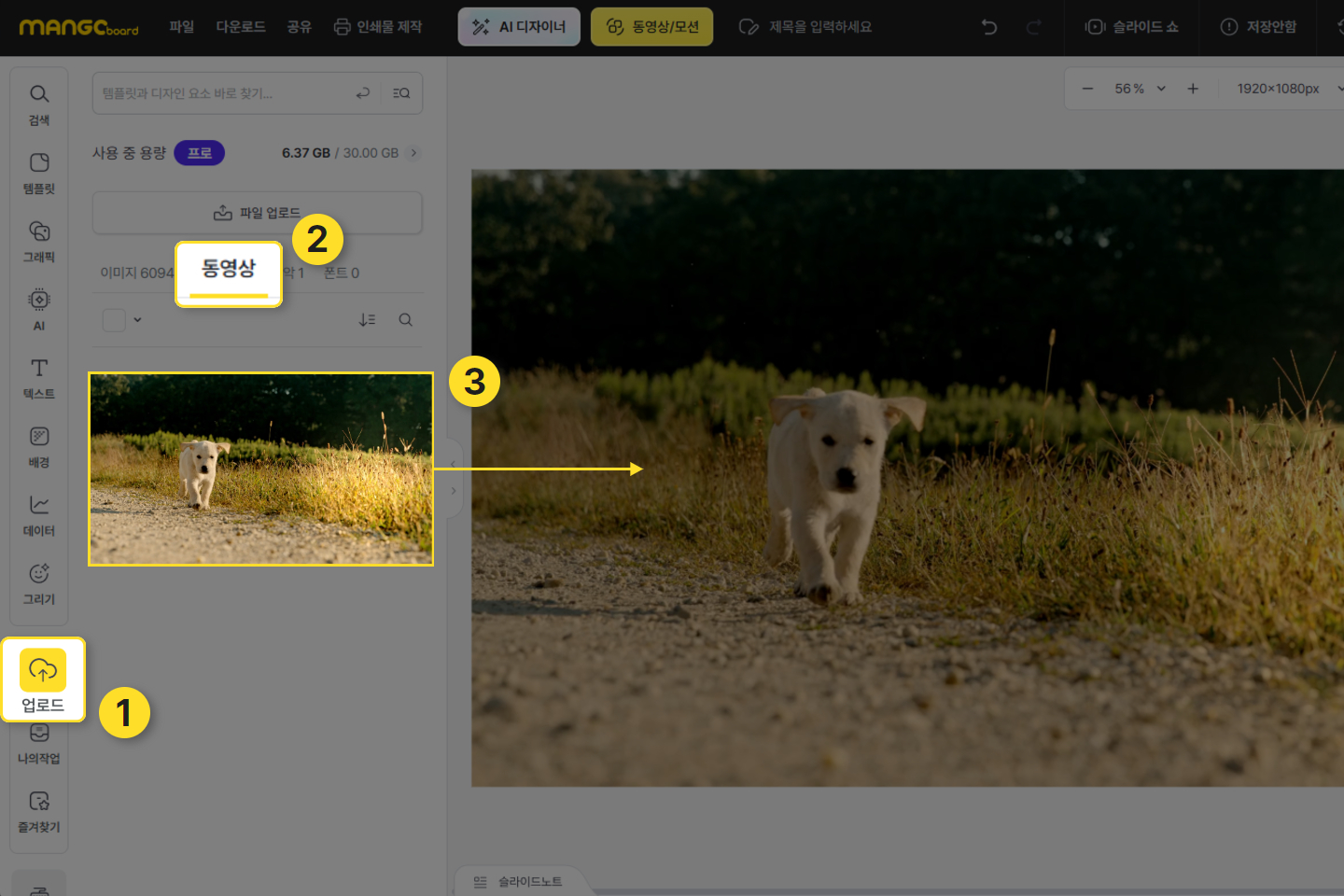Switch to the 동영상 tab
This screenshot has width=1344, height=896.
coord(229,272)
